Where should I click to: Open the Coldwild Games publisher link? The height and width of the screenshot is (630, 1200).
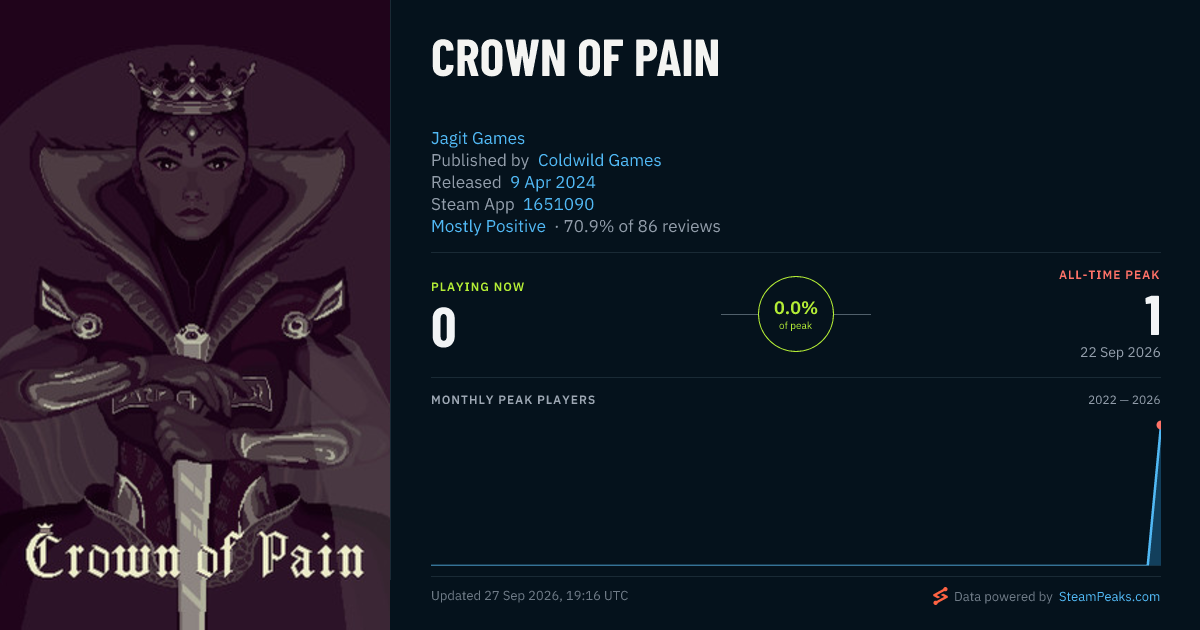click(x=600, y=160)
